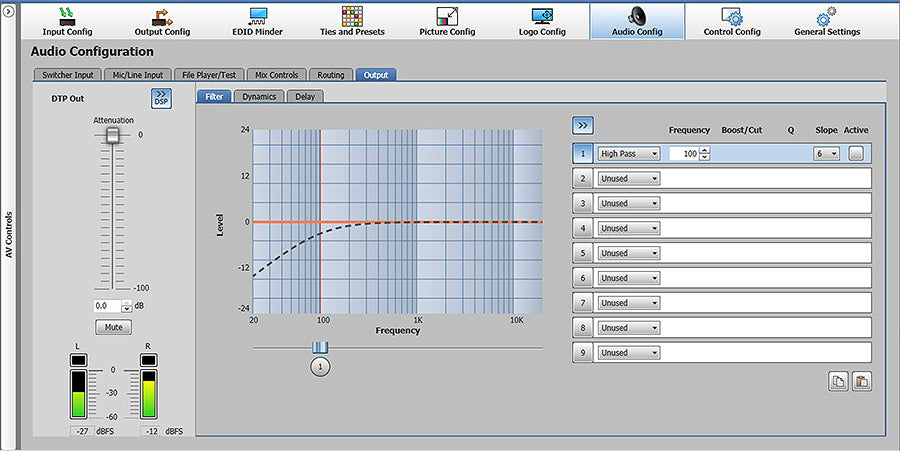Open the Picture Config page

(x=447, y=21)
